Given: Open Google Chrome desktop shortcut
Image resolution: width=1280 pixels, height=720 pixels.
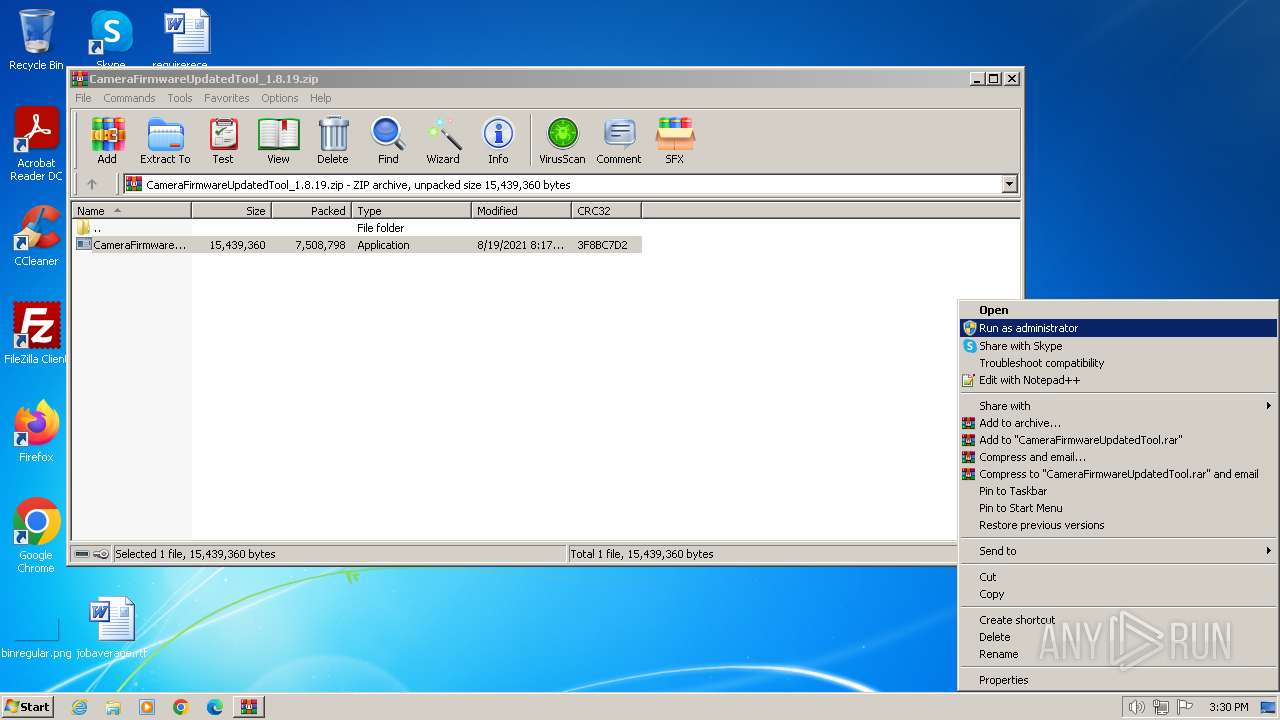Looking at the screenshot, I should pos(36,536).
